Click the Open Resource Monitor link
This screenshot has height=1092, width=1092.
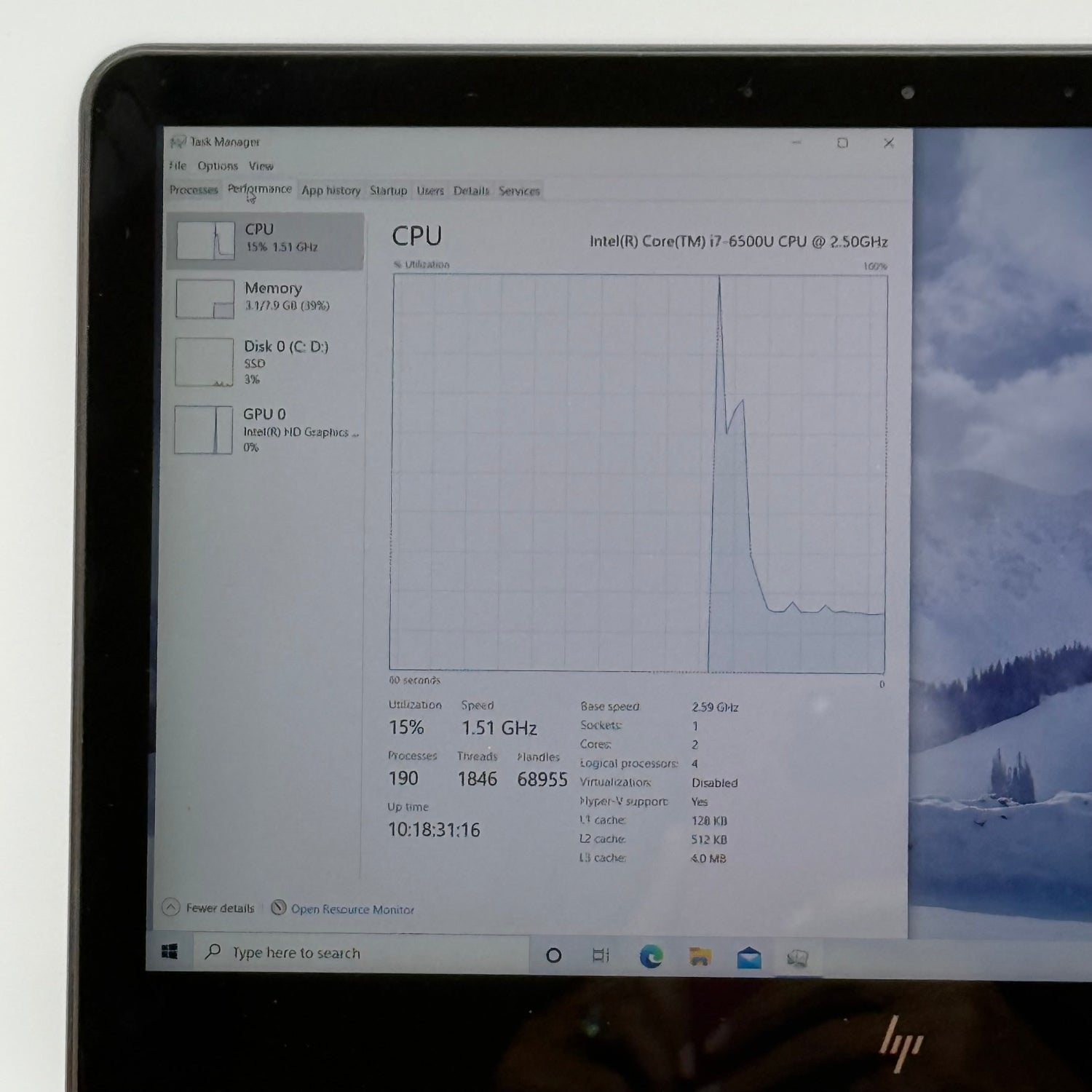click(352, 909)
